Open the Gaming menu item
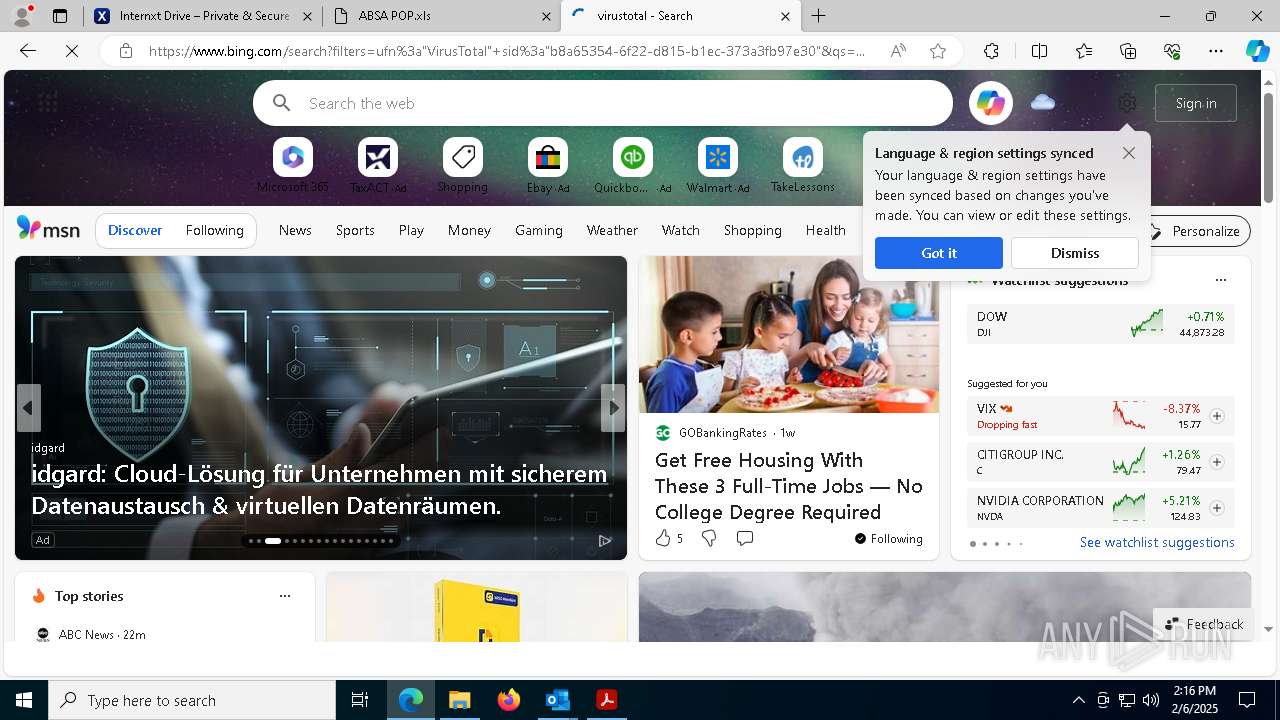The image size is (1280, 720). (x=539, y=230)
